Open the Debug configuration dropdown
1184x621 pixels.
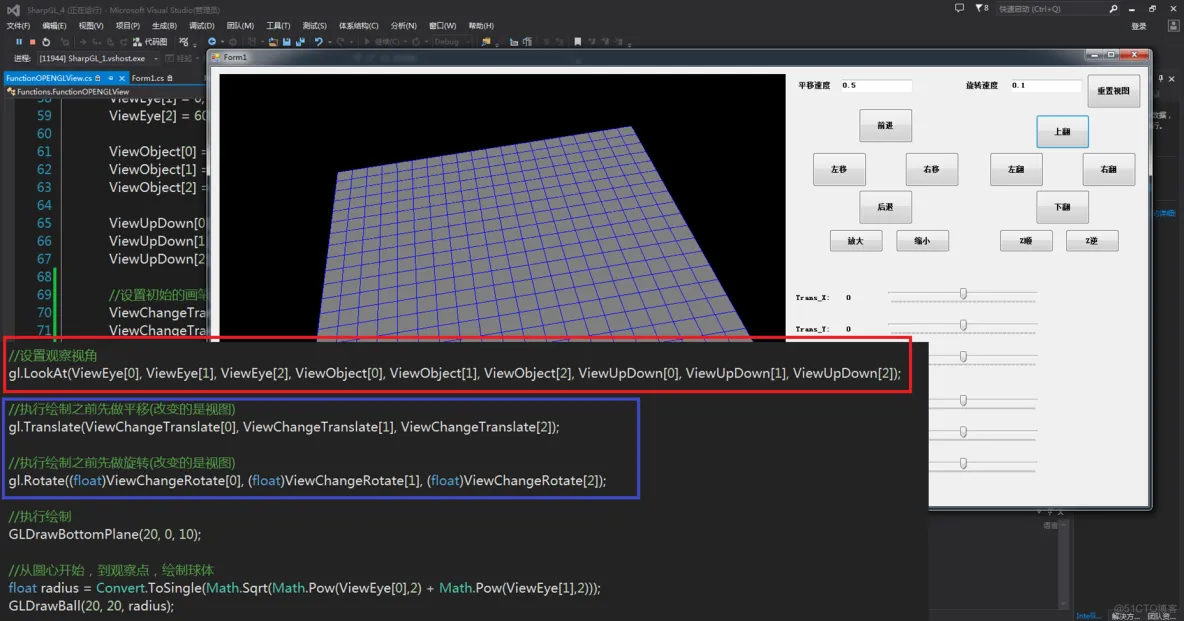click(452, 42)
